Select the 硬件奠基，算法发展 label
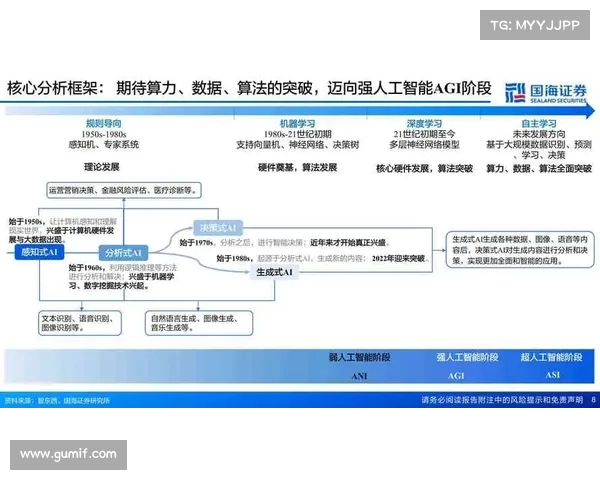The image size is (600, 480). click(297, 167)
